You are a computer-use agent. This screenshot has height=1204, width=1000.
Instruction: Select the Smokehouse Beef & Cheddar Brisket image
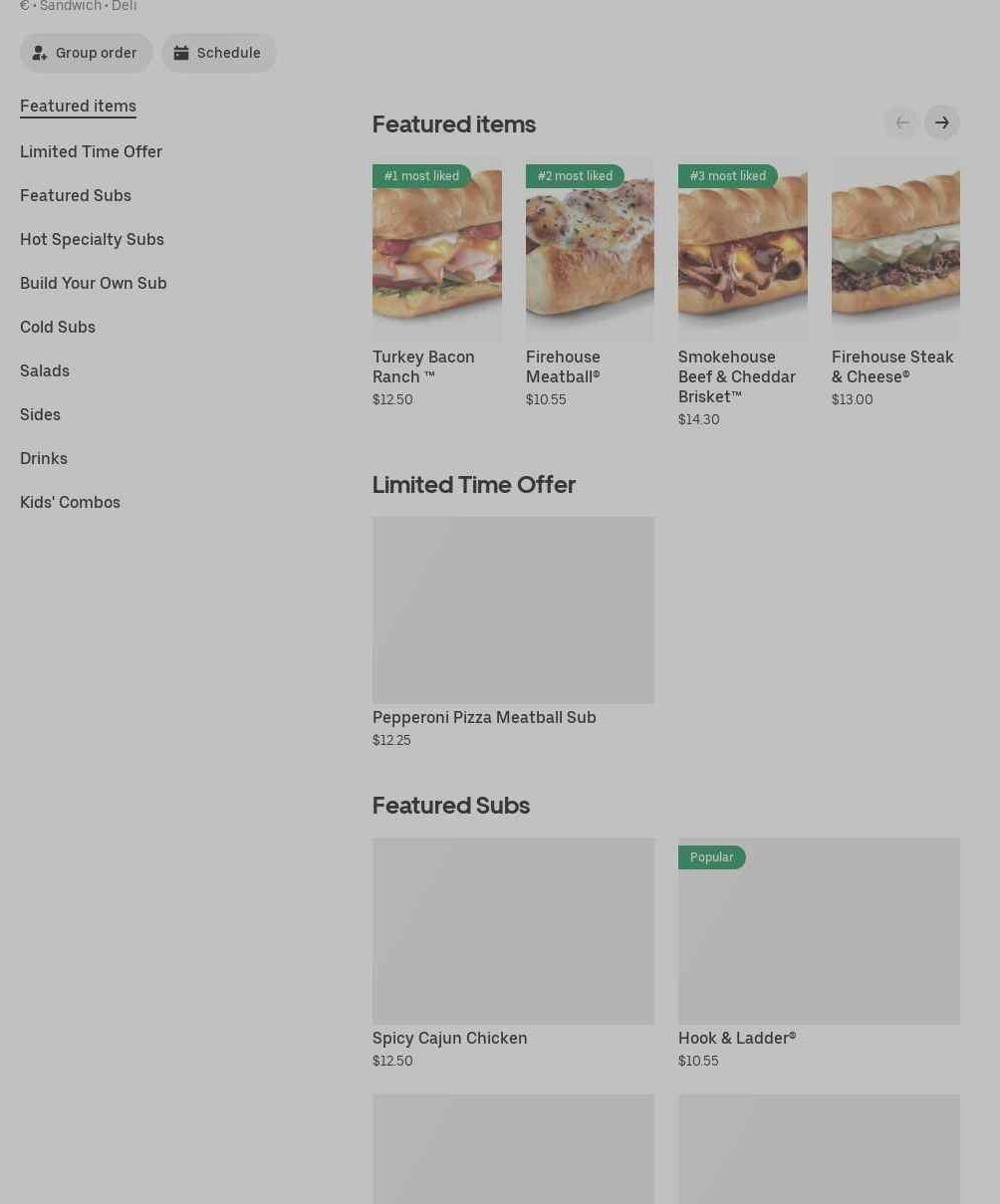point(742,250)
